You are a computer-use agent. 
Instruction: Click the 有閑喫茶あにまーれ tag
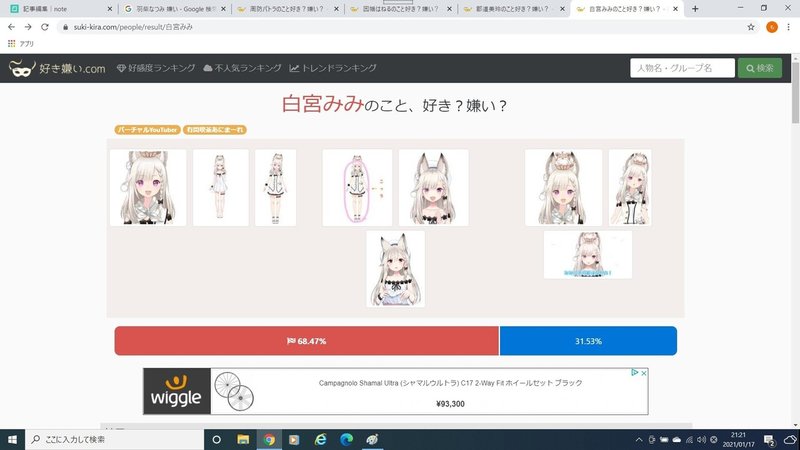click(215, 130)
